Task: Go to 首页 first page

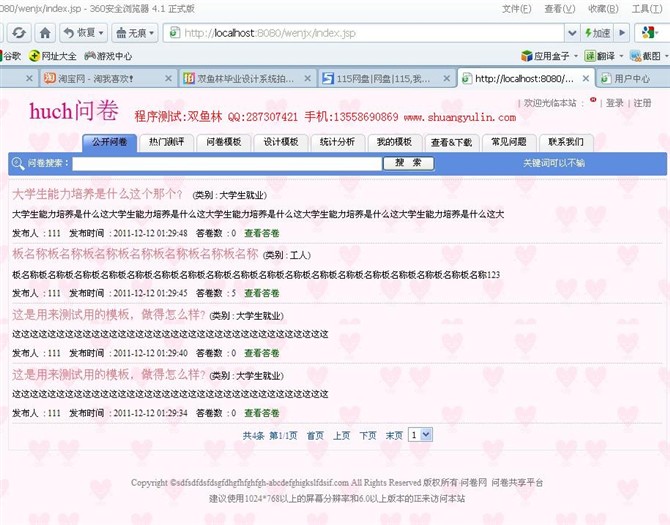Action: (x=315, y=435)
